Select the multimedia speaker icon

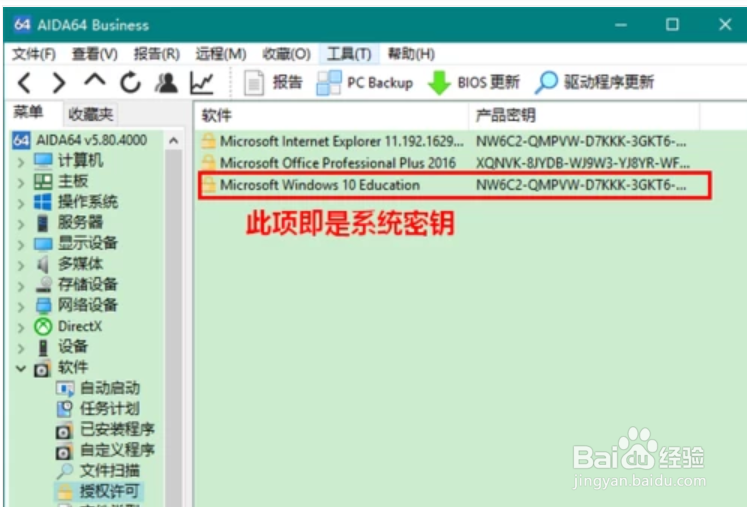point(43,264)
